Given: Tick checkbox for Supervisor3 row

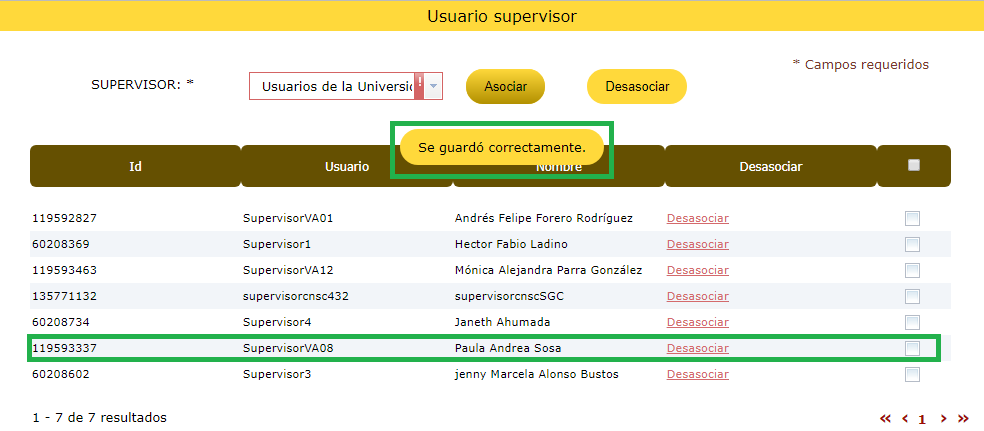Looking at the screenshot, I should [x=912, y=374].
